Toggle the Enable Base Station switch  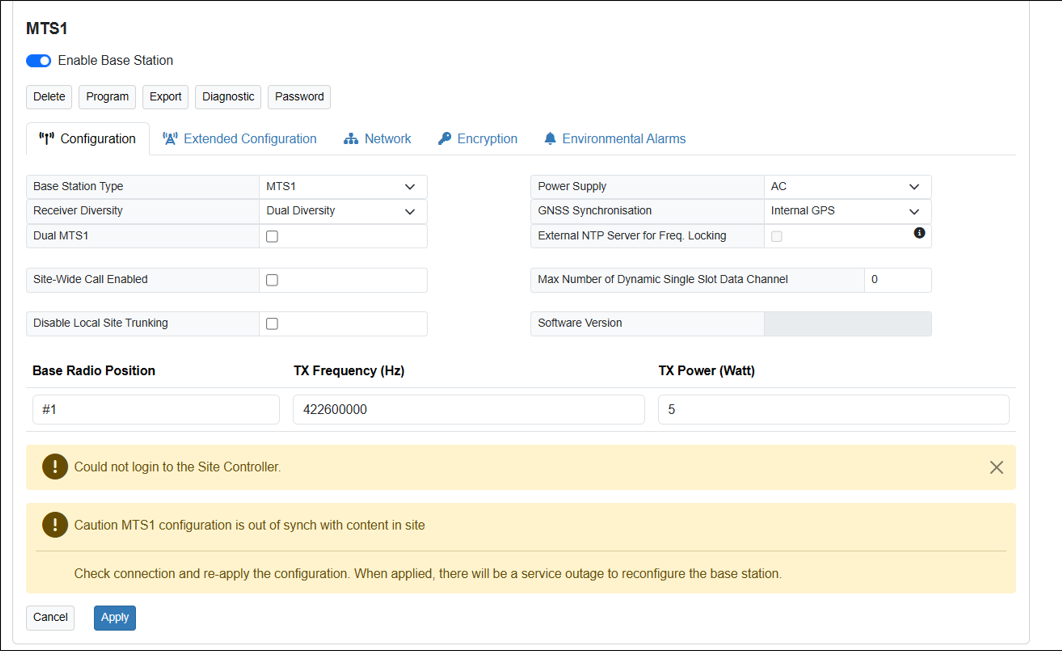coord(39,61)
